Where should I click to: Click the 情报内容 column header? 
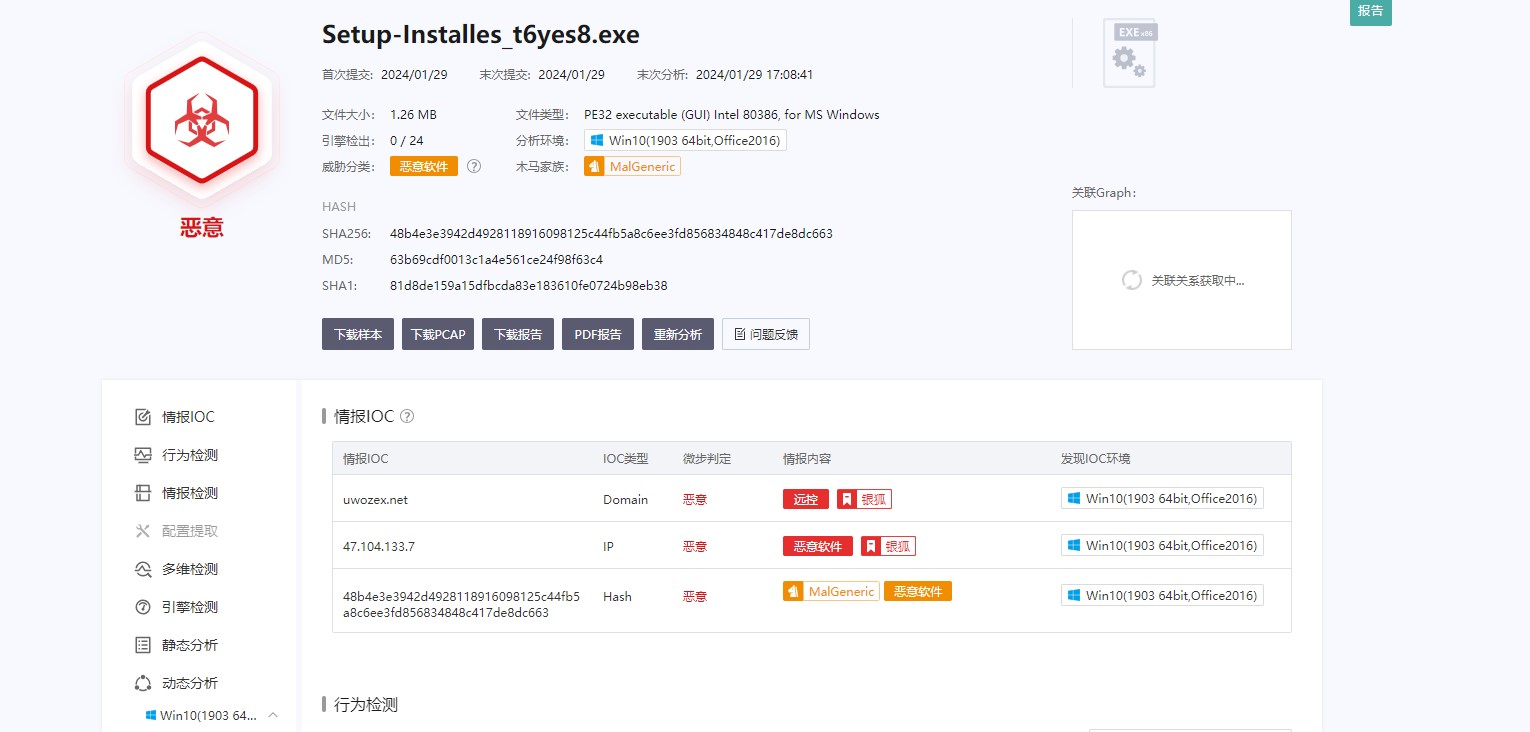tap(807, 459)
